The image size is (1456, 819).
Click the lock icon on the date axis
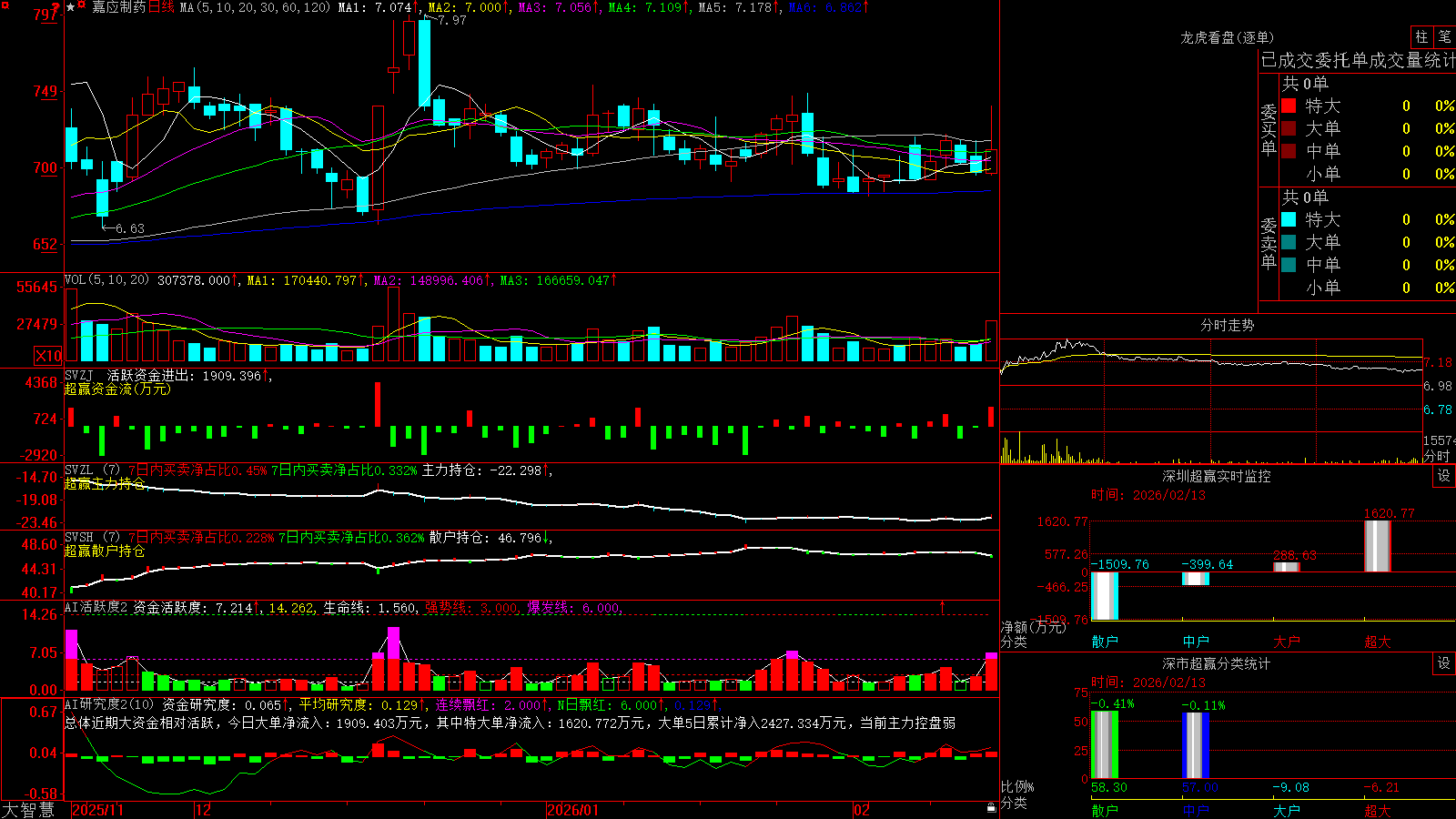pos(992,808)
